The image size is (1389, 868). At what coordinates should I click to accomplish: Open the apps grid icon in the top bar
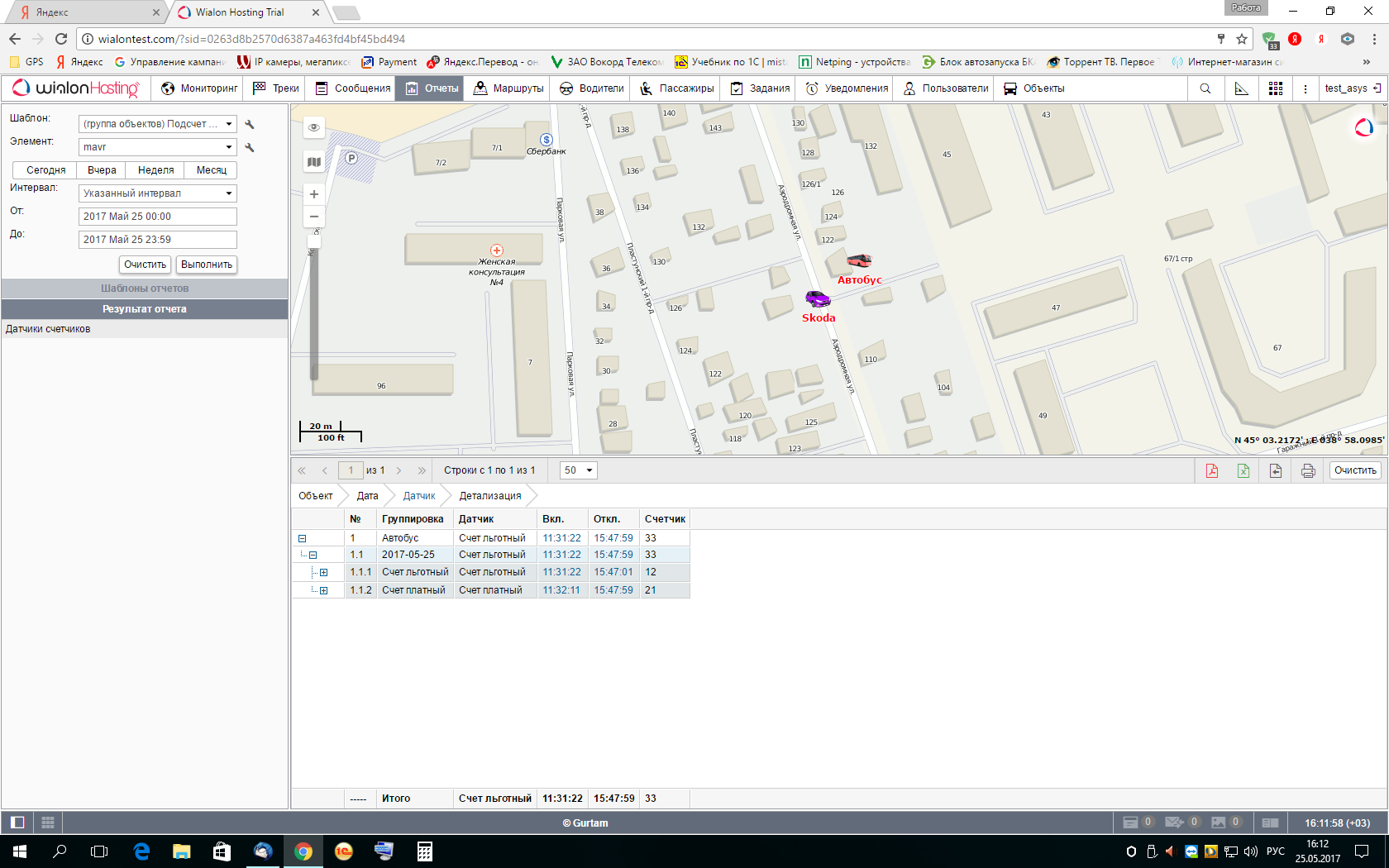[1276, 88]
